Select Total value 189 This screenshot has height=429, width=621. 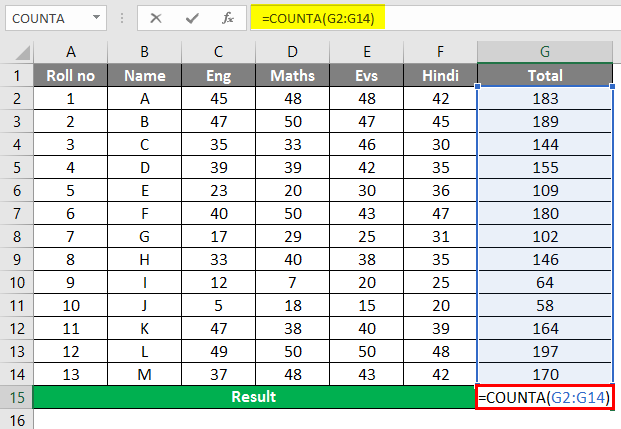[x=545, y=121]
